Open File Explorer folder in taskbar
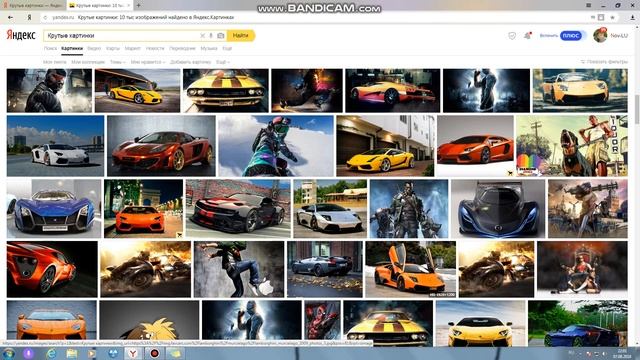 click(x=71, y=353)
